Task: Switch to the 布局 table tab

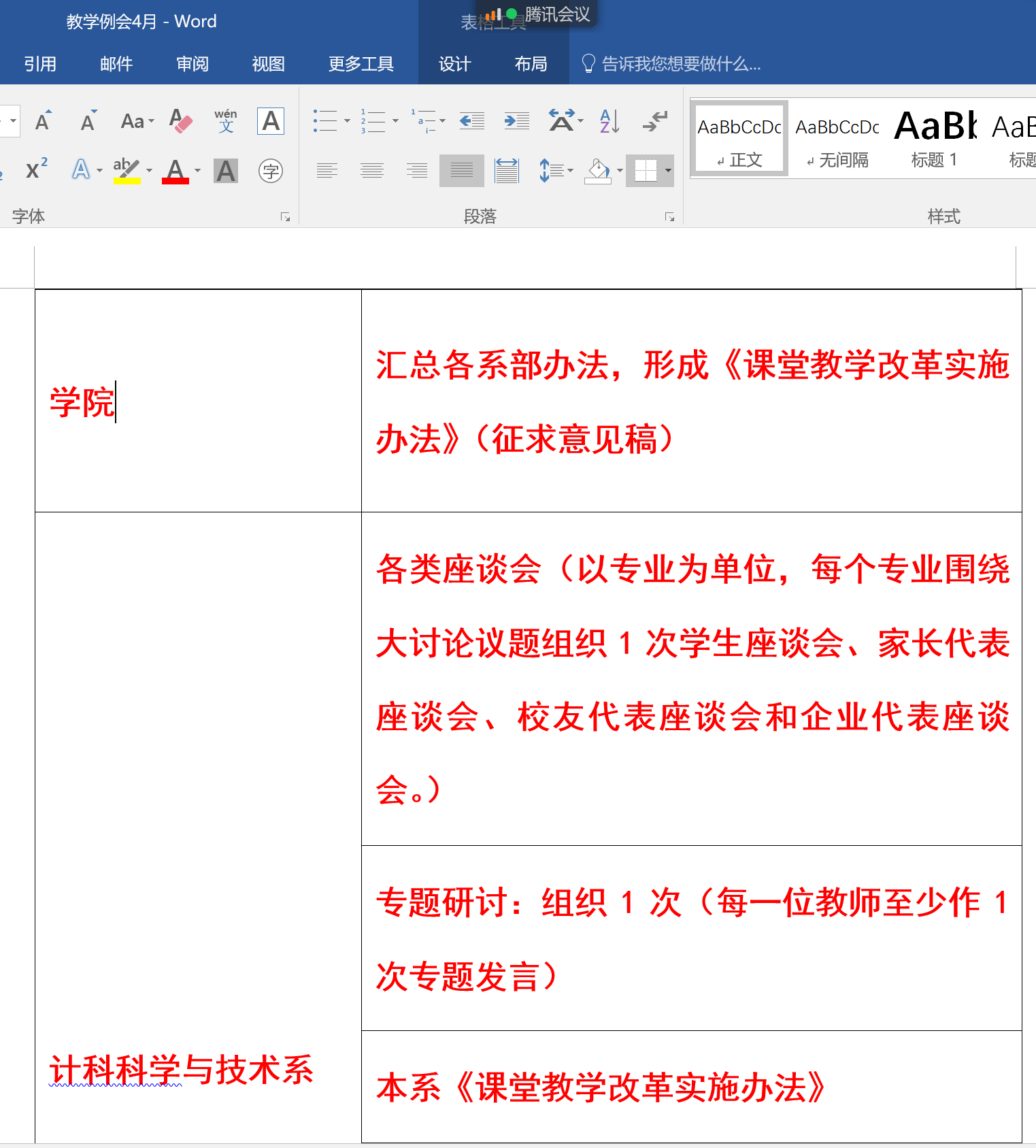Action: 531,64
